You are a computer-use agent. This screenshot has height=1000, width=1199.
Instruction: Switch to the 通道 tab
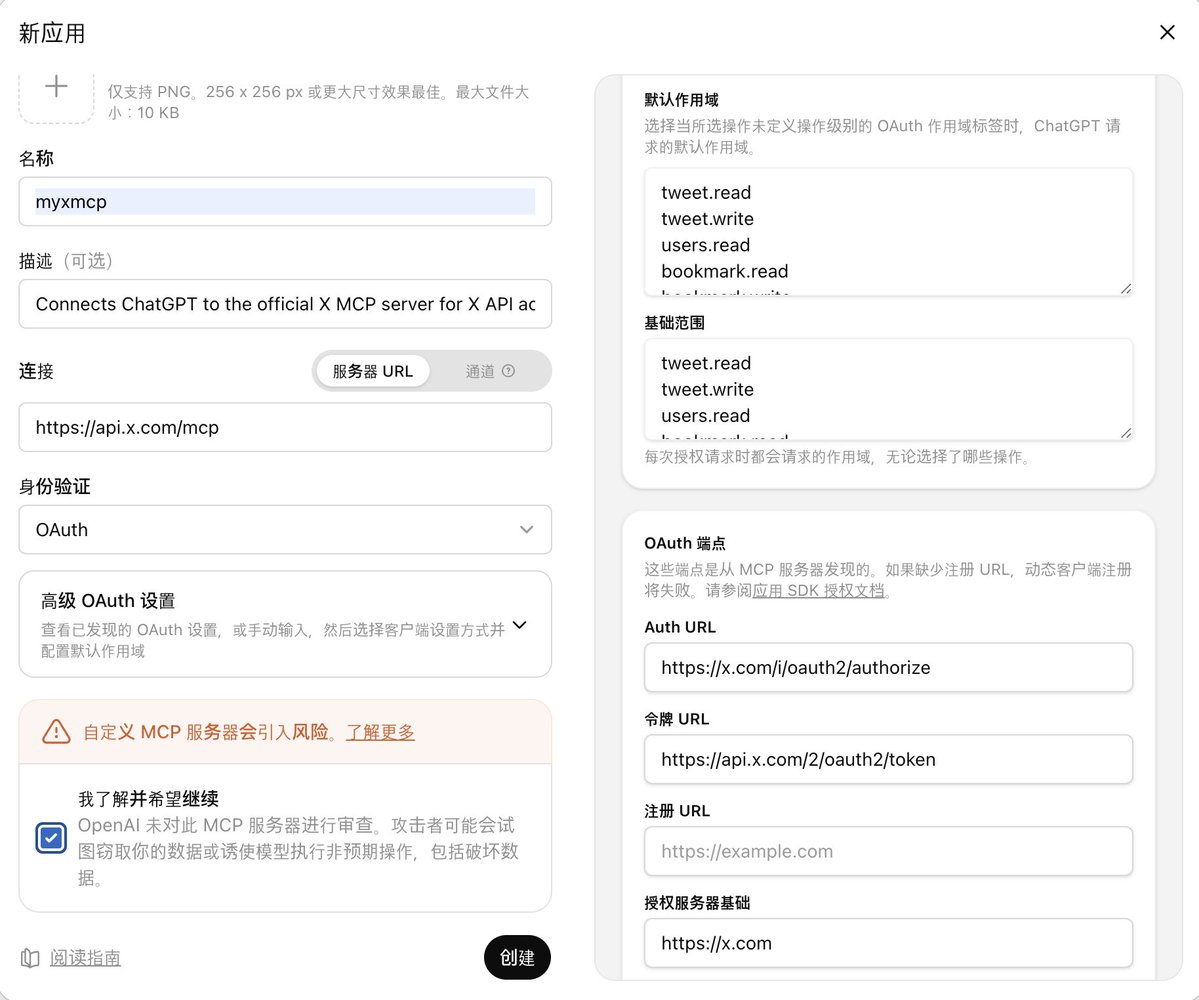coord(489,371)
